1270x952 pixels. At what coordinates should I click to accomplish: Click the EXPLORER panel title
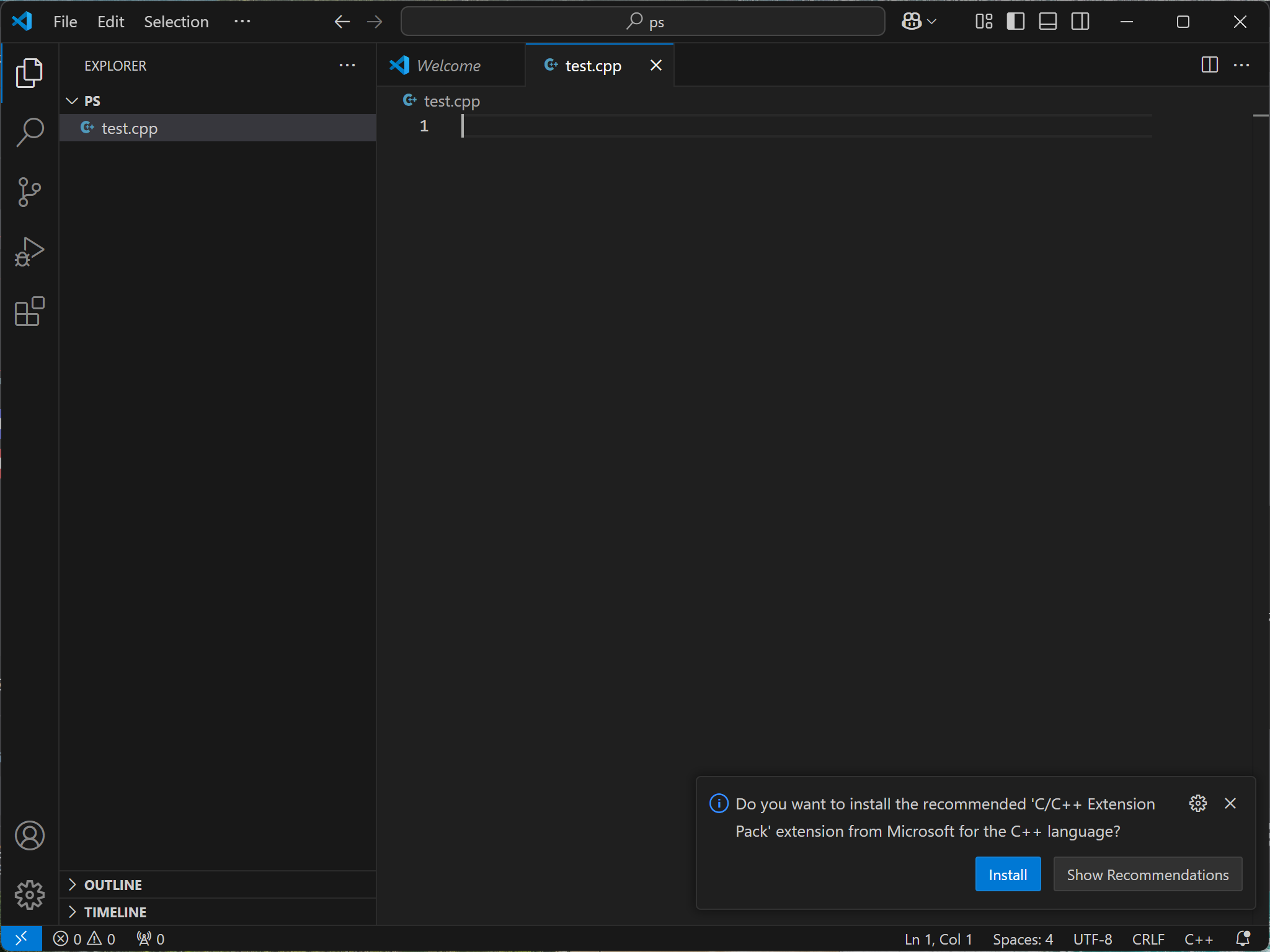tap(115, 66)
